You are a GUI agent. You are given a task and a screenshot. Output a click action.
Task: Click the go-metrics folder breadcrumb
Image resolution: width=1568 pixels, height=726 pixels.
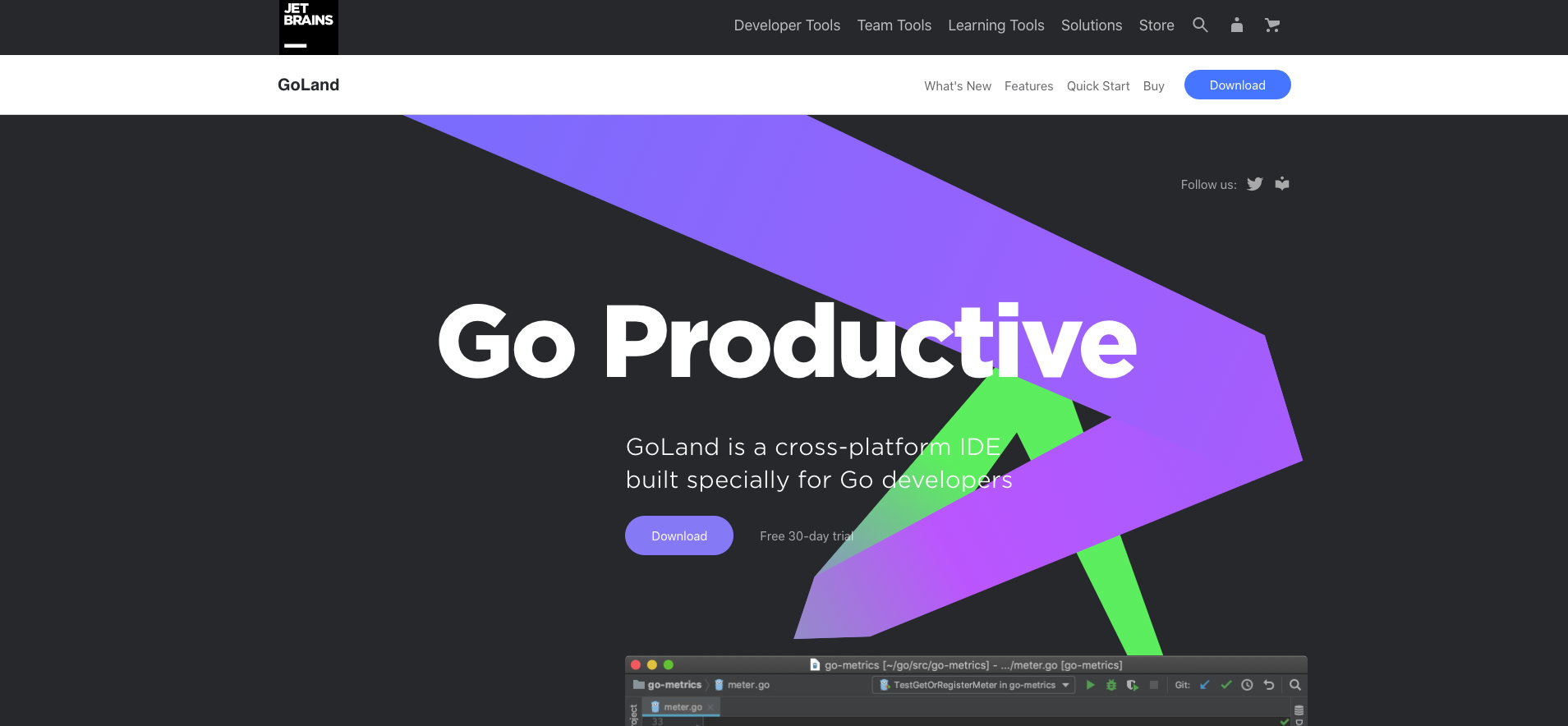tap(667, 685)
